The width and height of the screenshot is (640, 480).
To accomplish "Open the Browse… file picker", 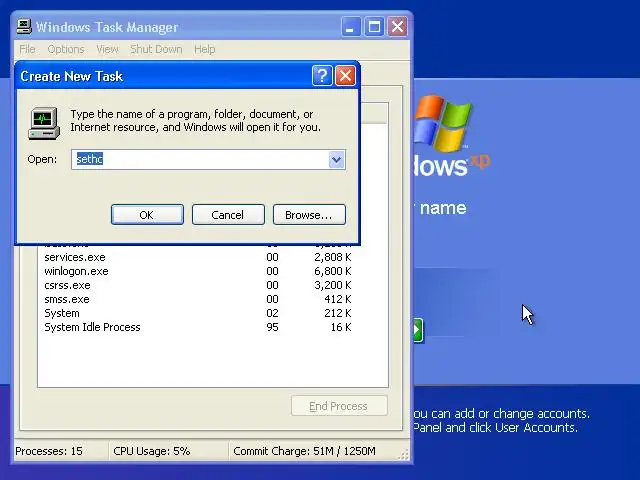I will (x=309, y=215).
